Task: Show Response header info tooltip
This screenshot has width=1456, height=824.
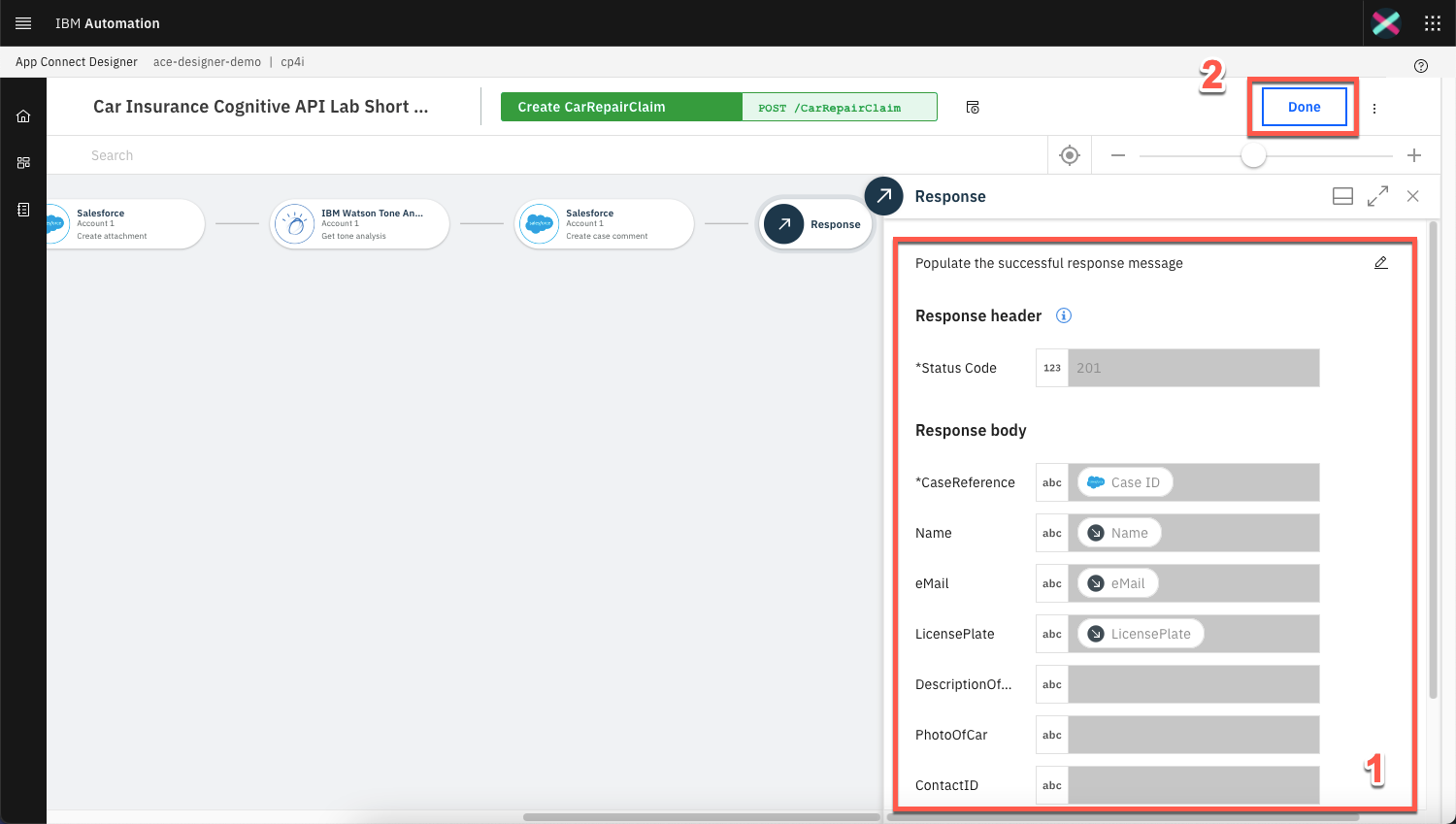Action: [x=1064, y=315]
